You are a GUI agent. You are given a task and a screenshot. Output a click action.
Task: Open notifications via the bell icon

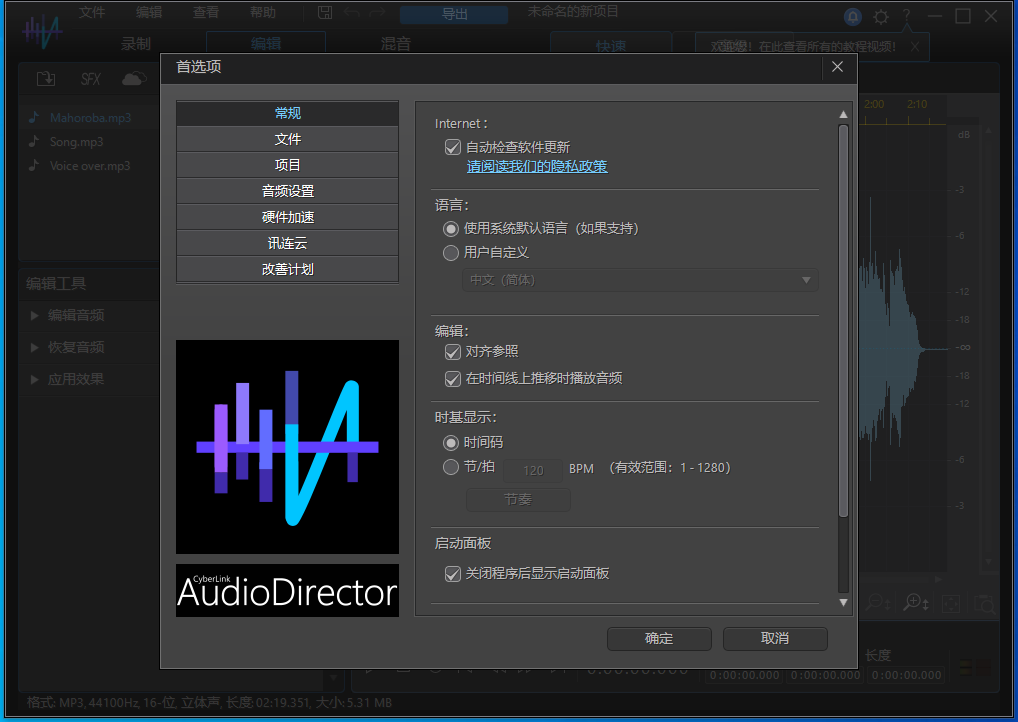coord(853,15)
